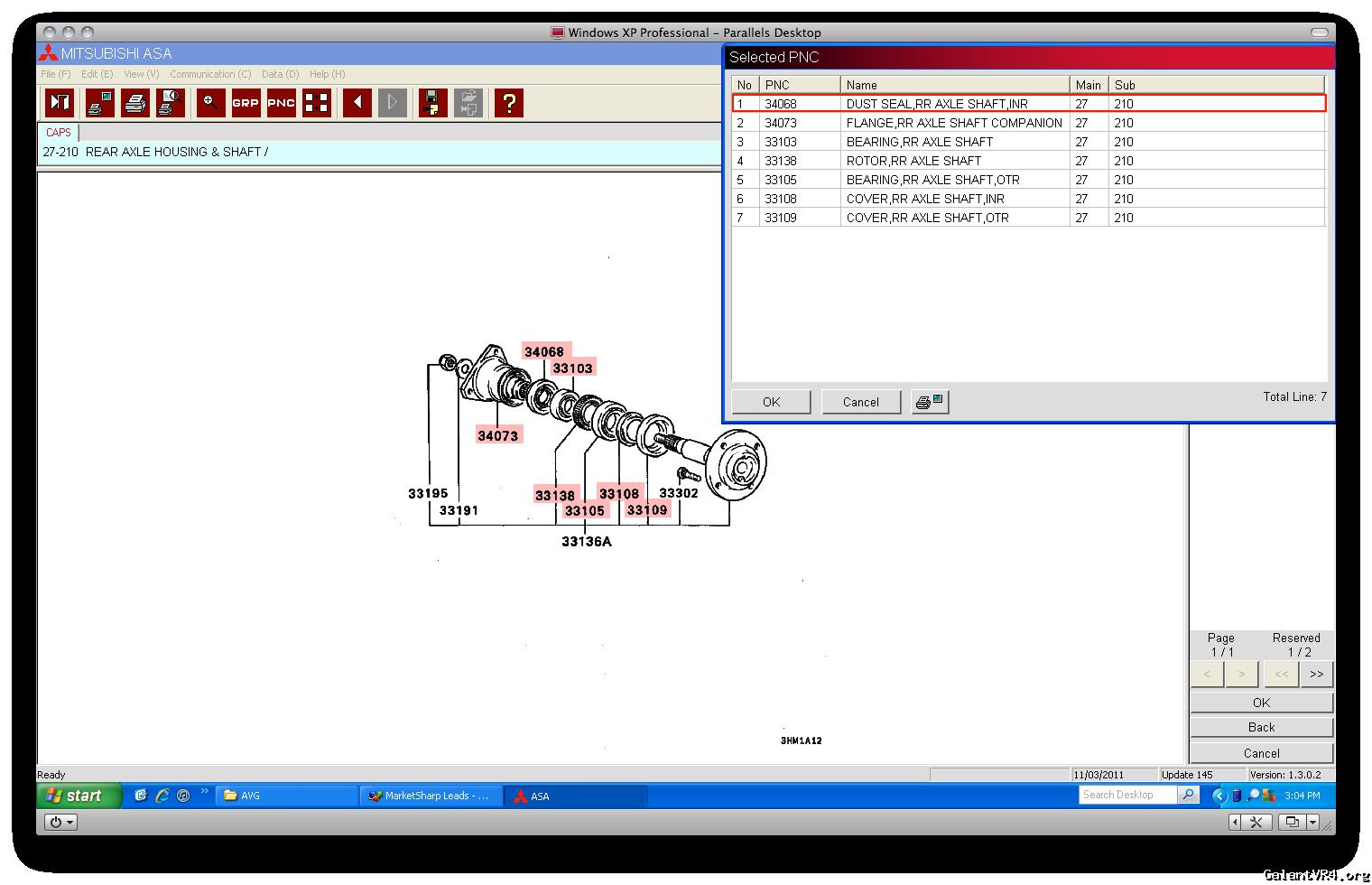Click the Mitsubishi logo in the title bar
Screen dimensions: 1372x885
click(48, 53)
